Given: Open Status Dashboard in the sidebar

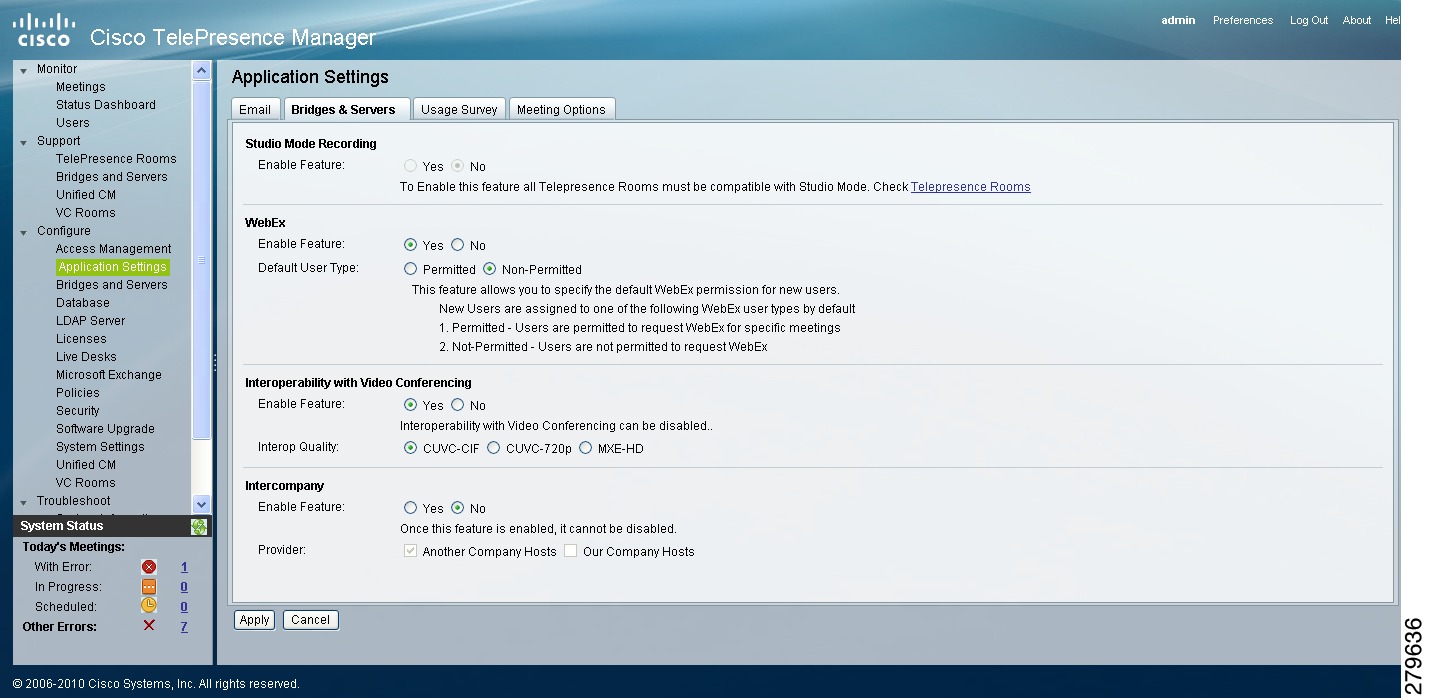Looking at the screenshot, I should [106, 105].
